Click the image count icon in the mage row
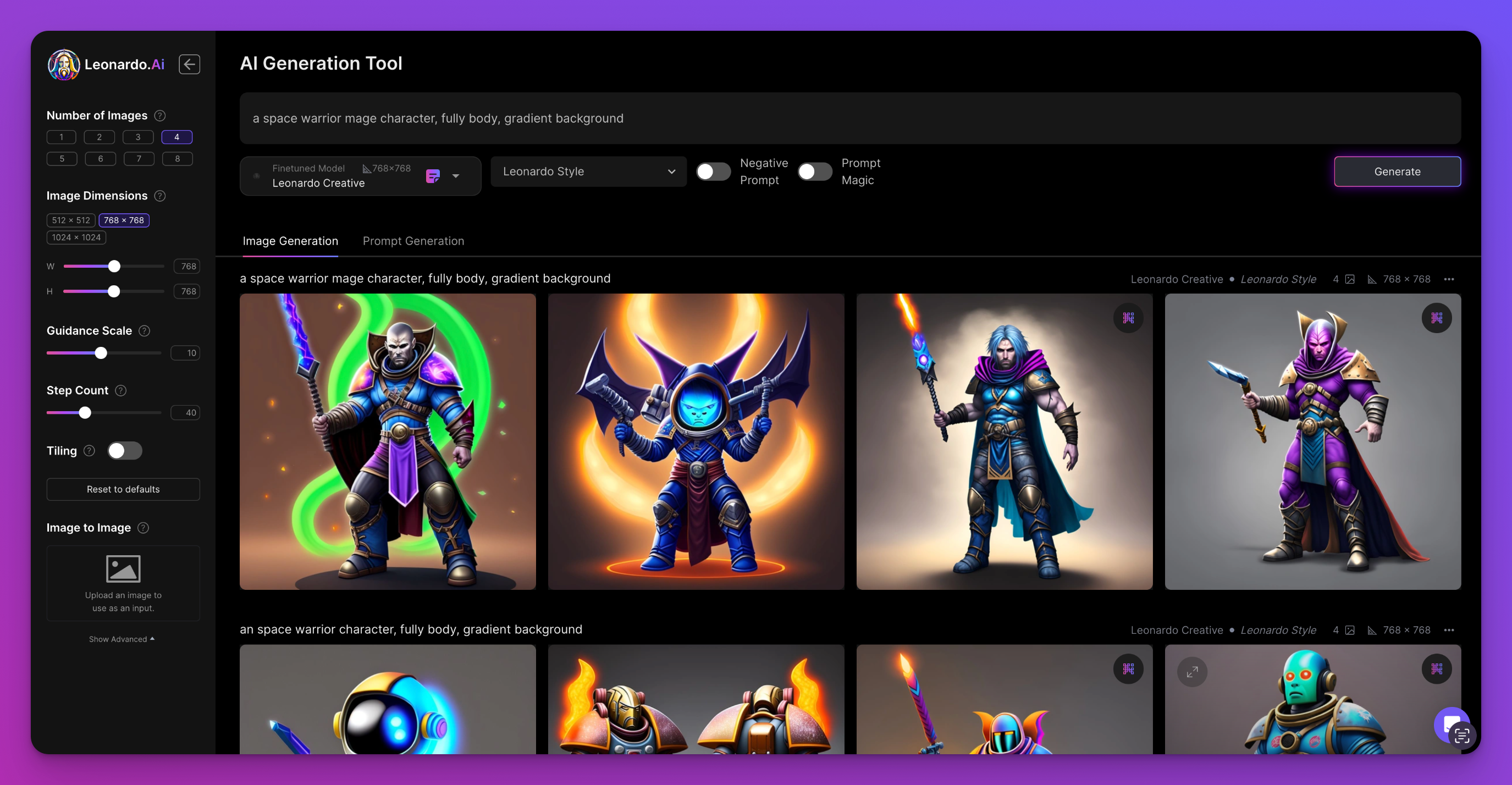Screen dimensions: 1512x785 1350,279
